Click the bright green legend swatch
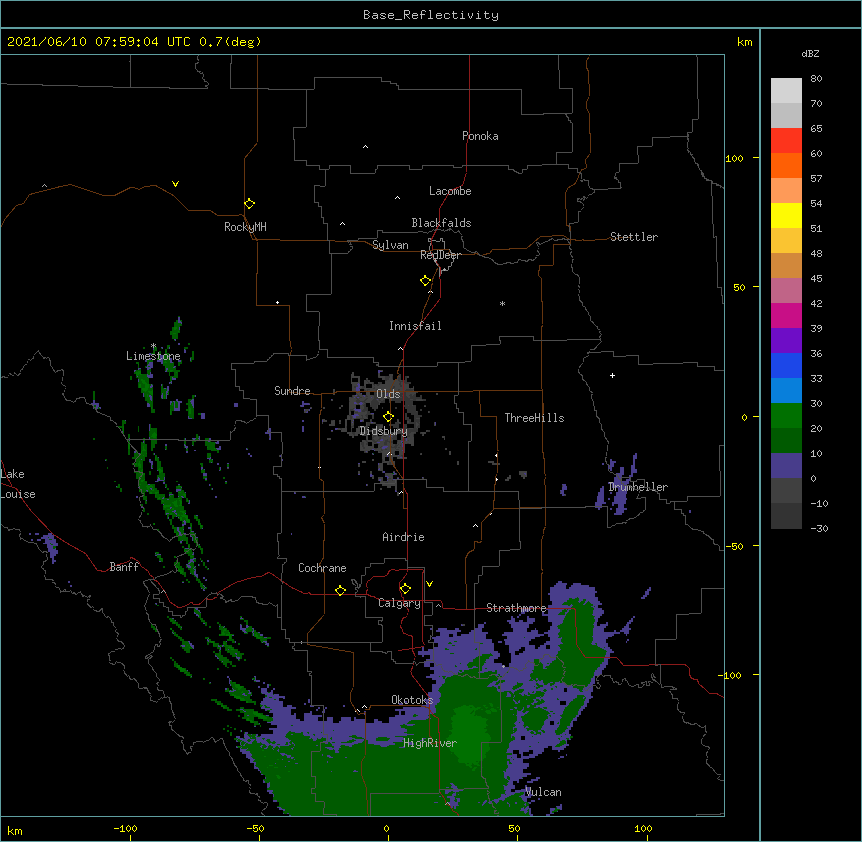 tap(786, 416)
